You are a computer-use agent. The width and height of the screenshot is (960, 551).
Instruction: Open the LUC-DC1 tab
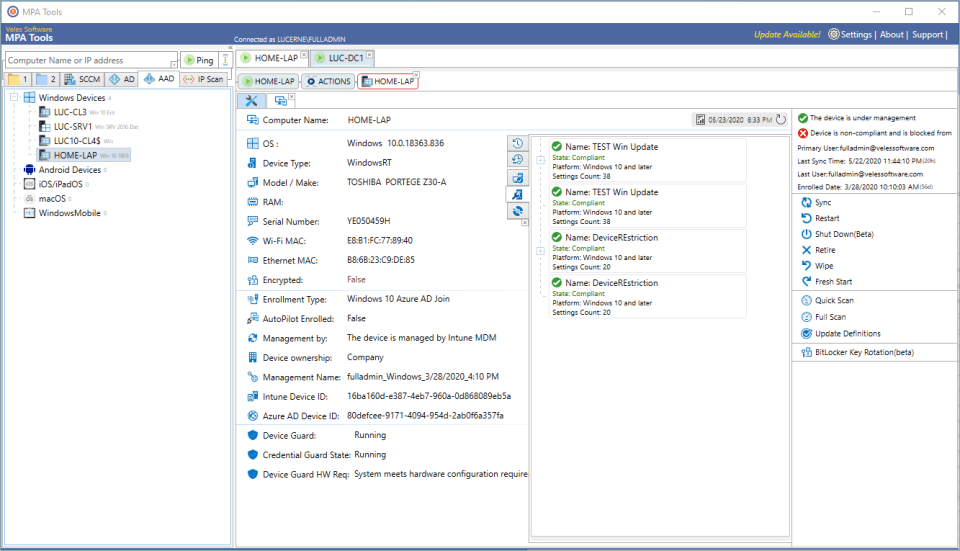click(x=342, y=59)
